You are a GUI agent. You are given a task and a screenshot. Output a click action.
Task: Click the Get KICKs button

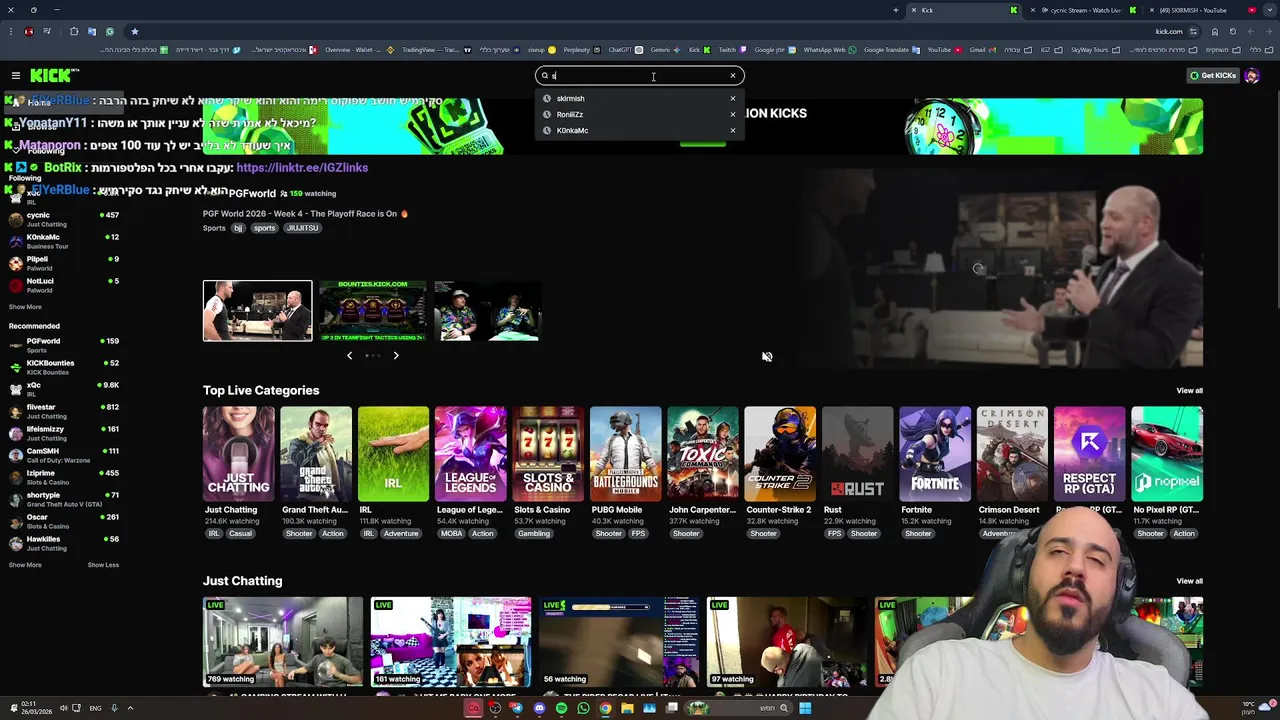pos(1212,75)
